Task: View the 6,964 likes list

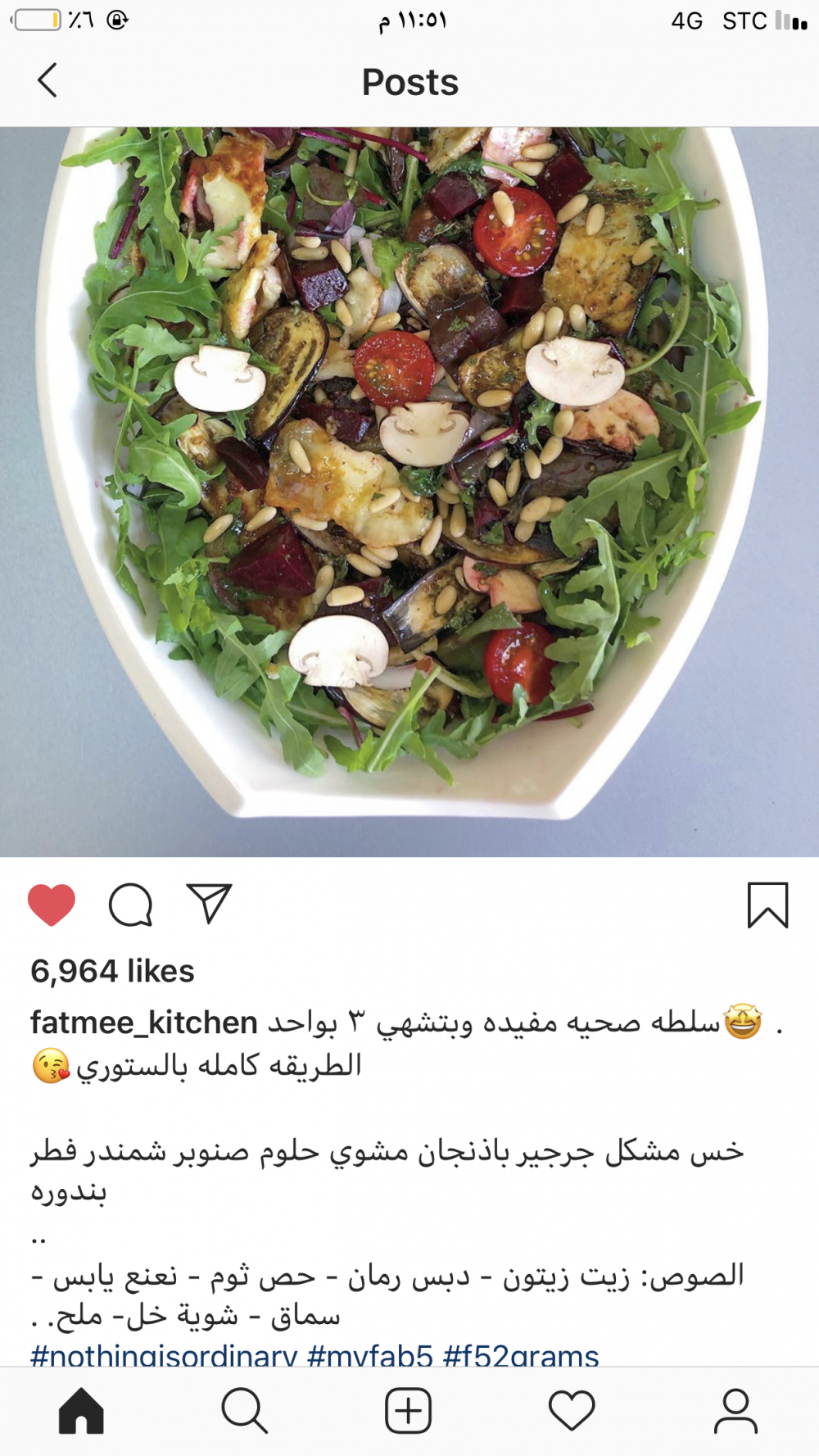Action: pos(112,971)
